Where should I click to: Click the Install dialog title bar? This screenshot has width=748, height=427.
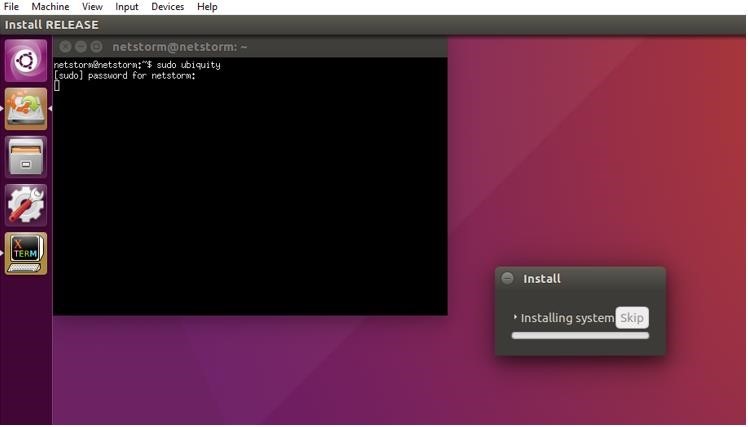pos(580,279)
